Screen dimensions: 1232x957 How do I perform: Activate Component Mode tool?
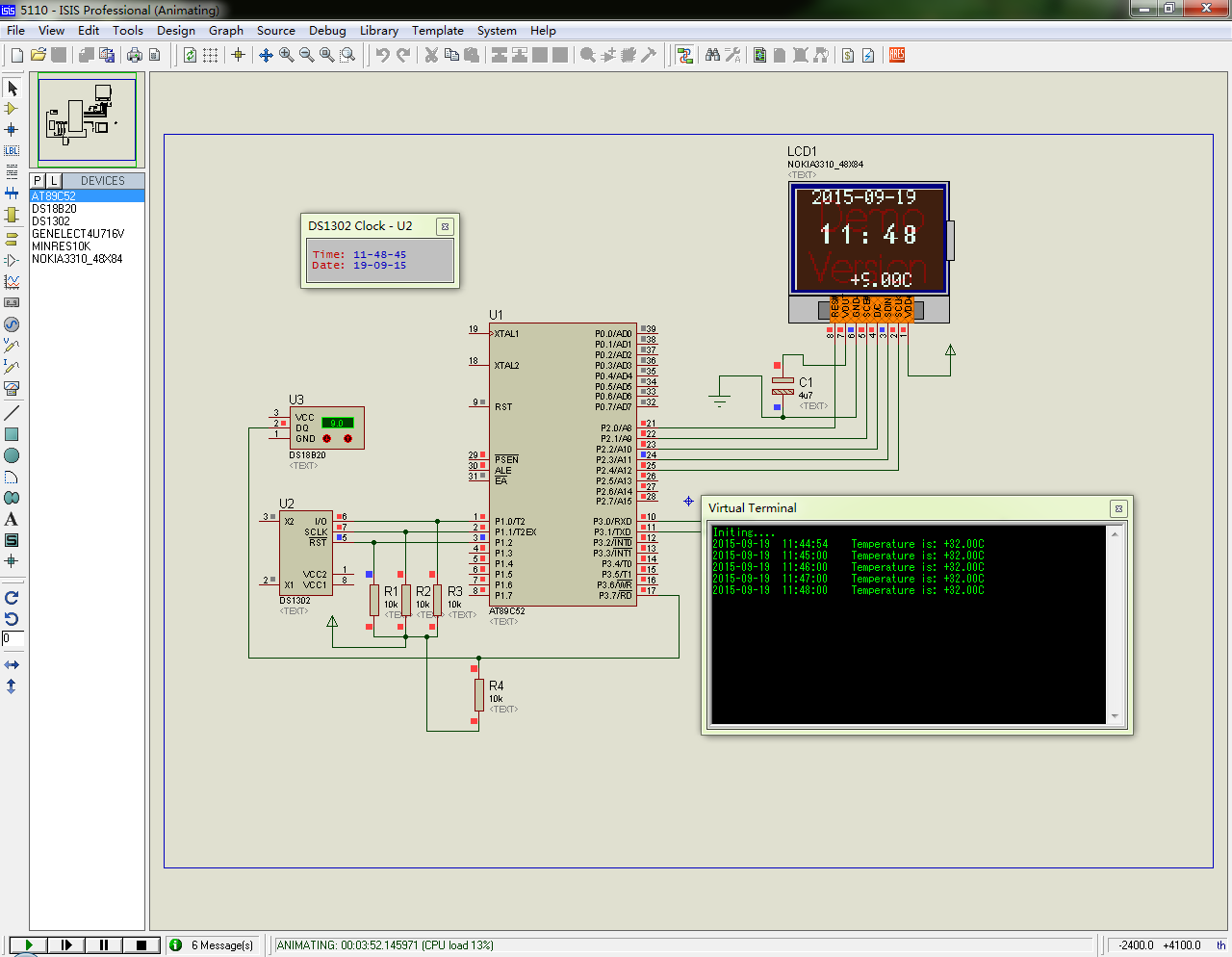(x=12, y=109)
